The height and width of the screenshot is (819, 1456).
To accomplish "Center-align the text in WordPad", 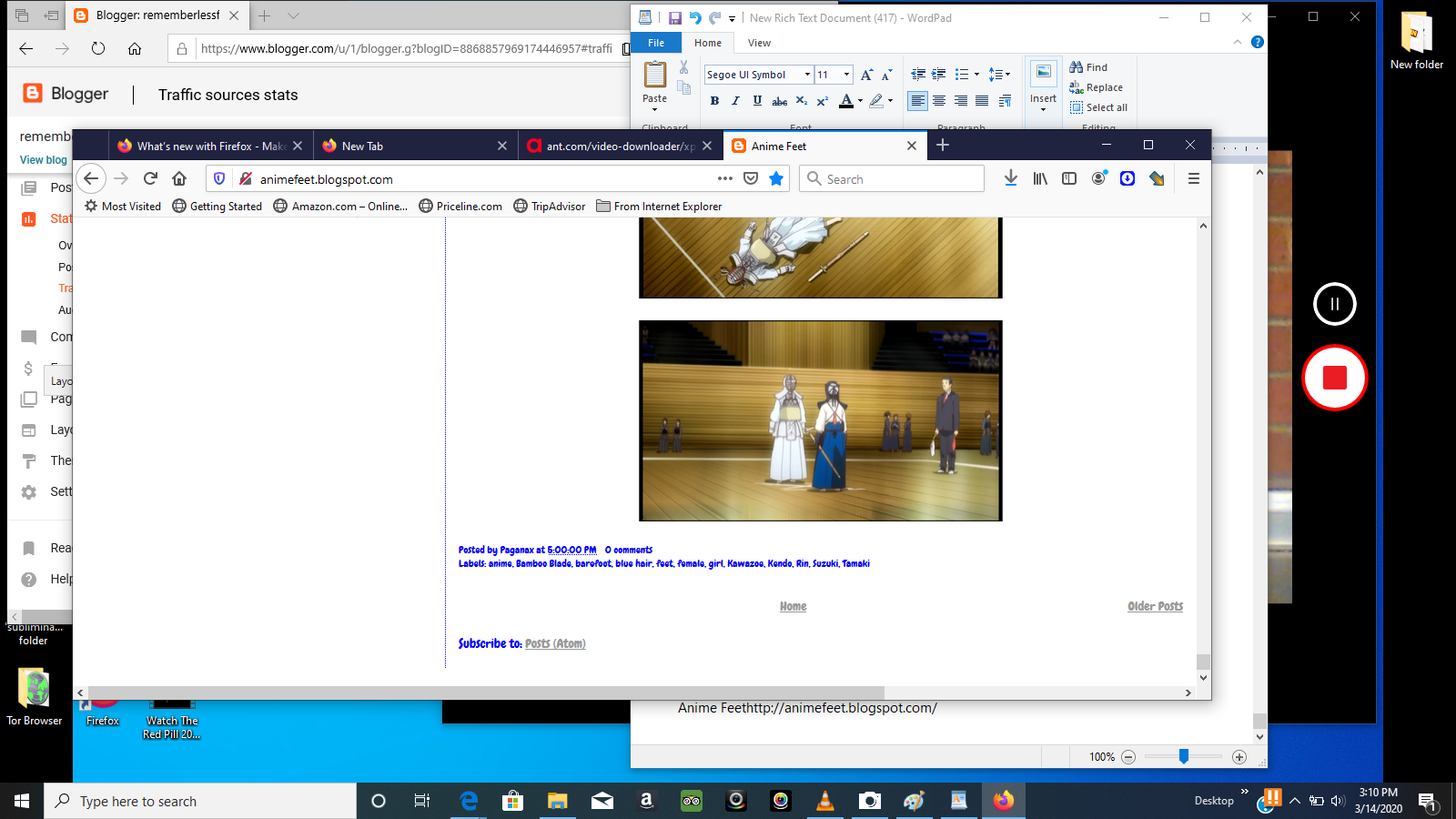I will [x=939, y=101].
